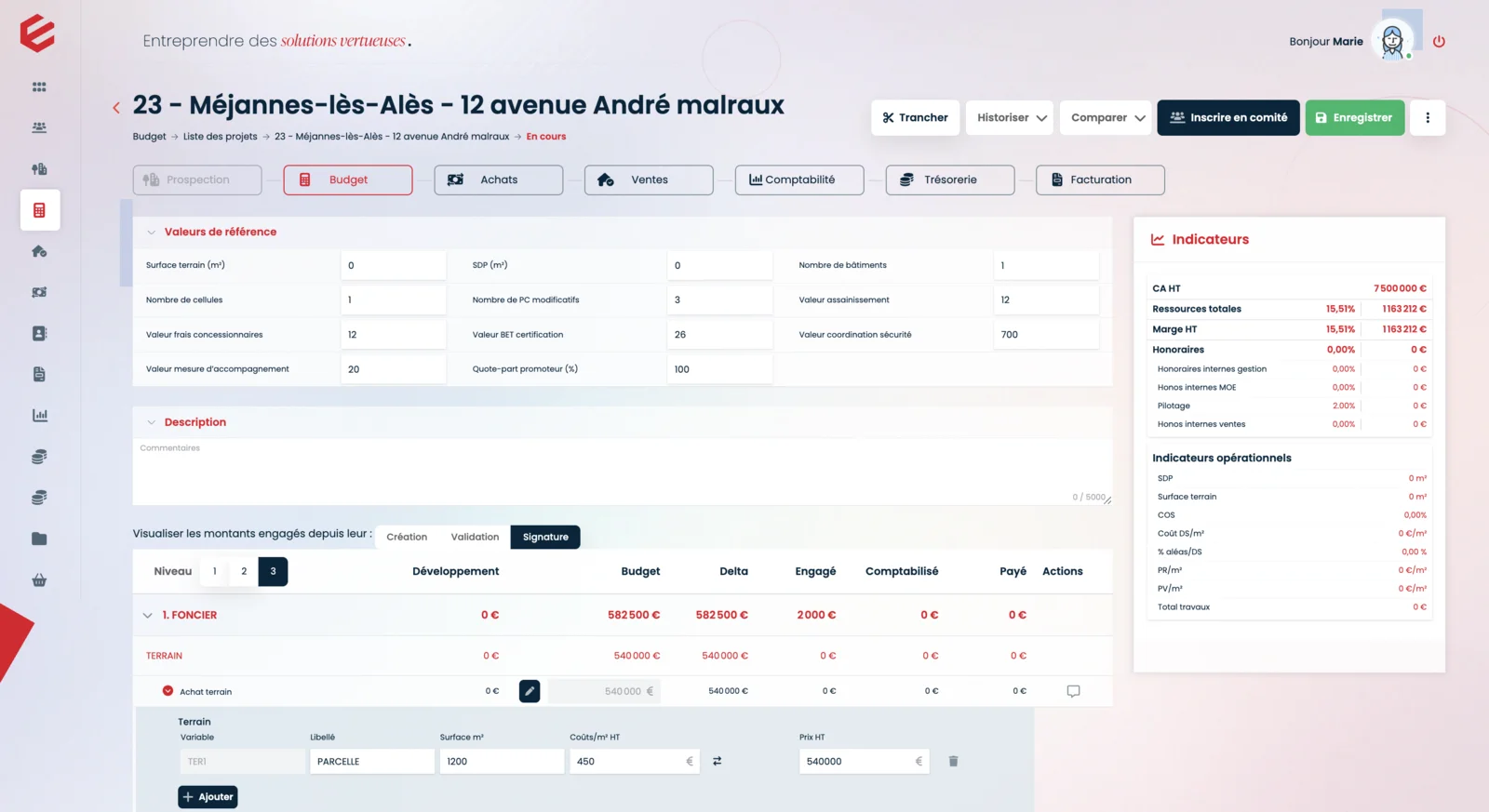
Task: Click the Surface terrain (m²) input field
Action: coord(393,266)
